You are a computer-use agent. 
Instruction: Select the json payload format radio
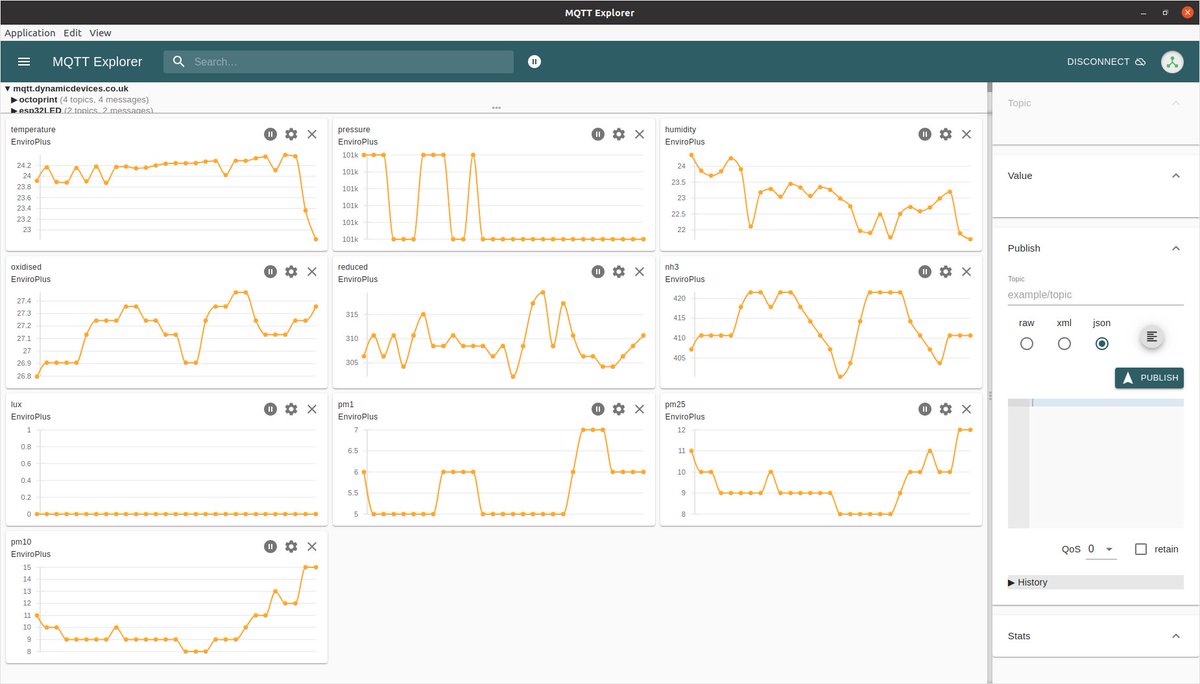coord(1102,343)
